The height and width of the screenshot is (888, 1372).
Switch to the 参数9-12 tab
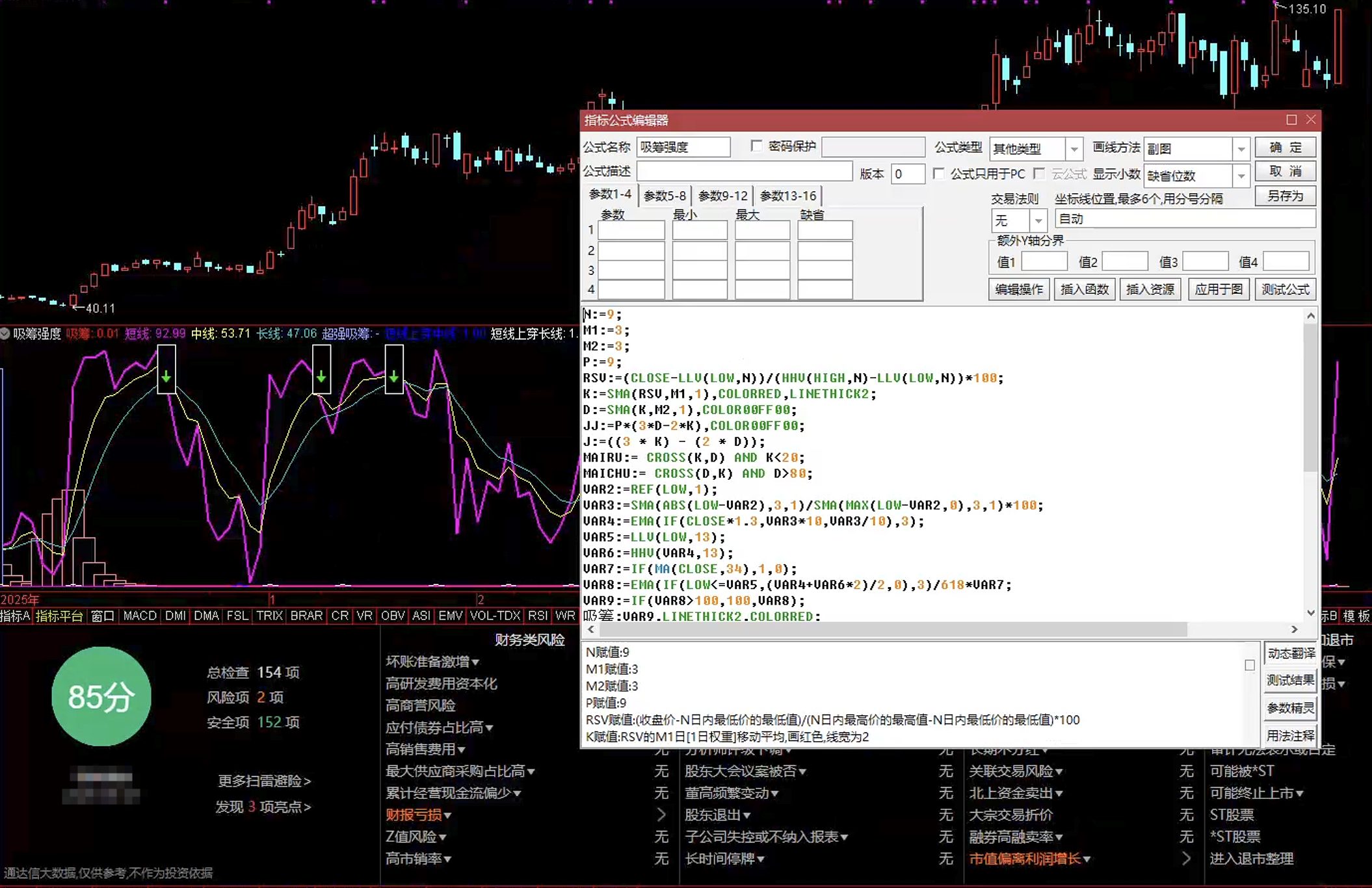(723, 196)
